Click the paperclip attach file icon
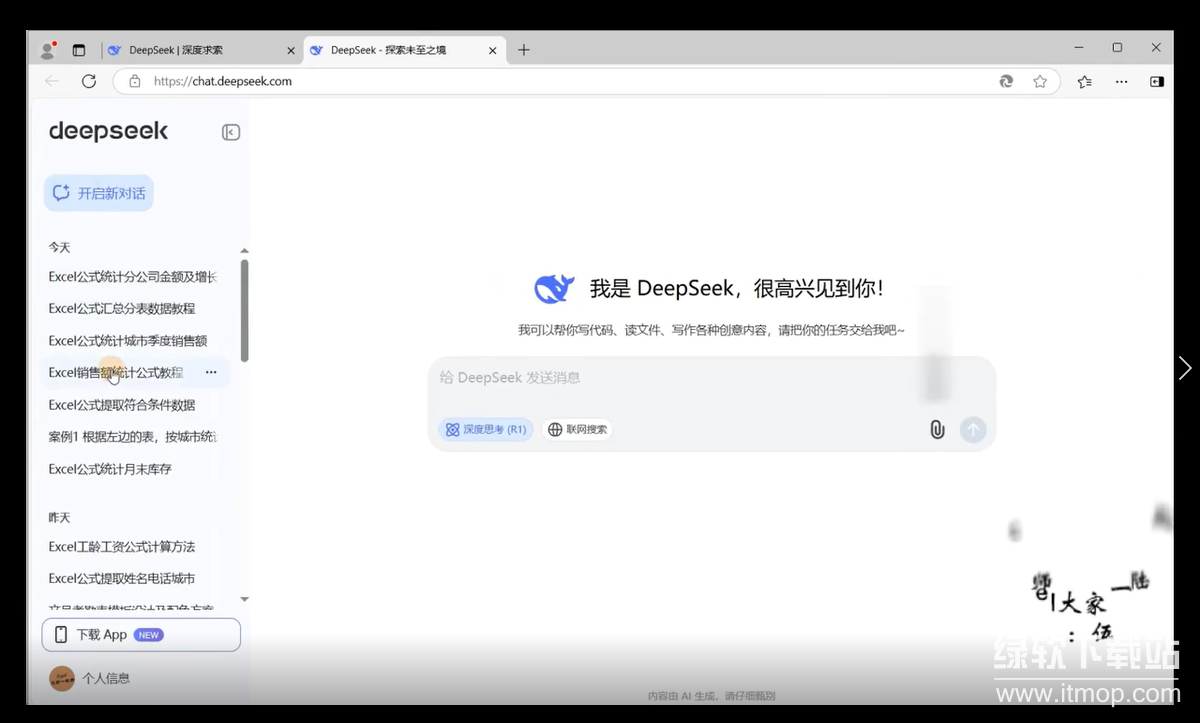 pos(937,430)
